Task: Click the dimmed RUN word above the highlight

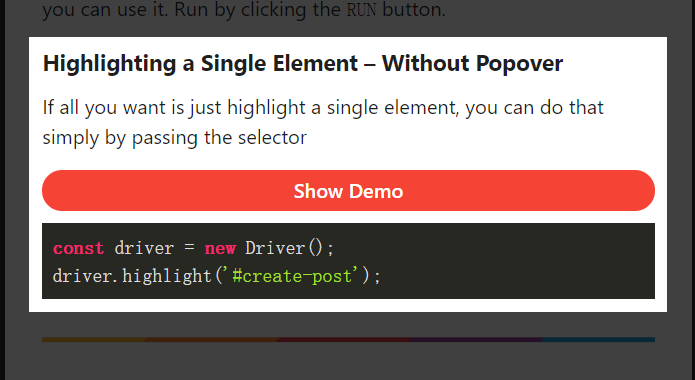Action: pos(361,10)
